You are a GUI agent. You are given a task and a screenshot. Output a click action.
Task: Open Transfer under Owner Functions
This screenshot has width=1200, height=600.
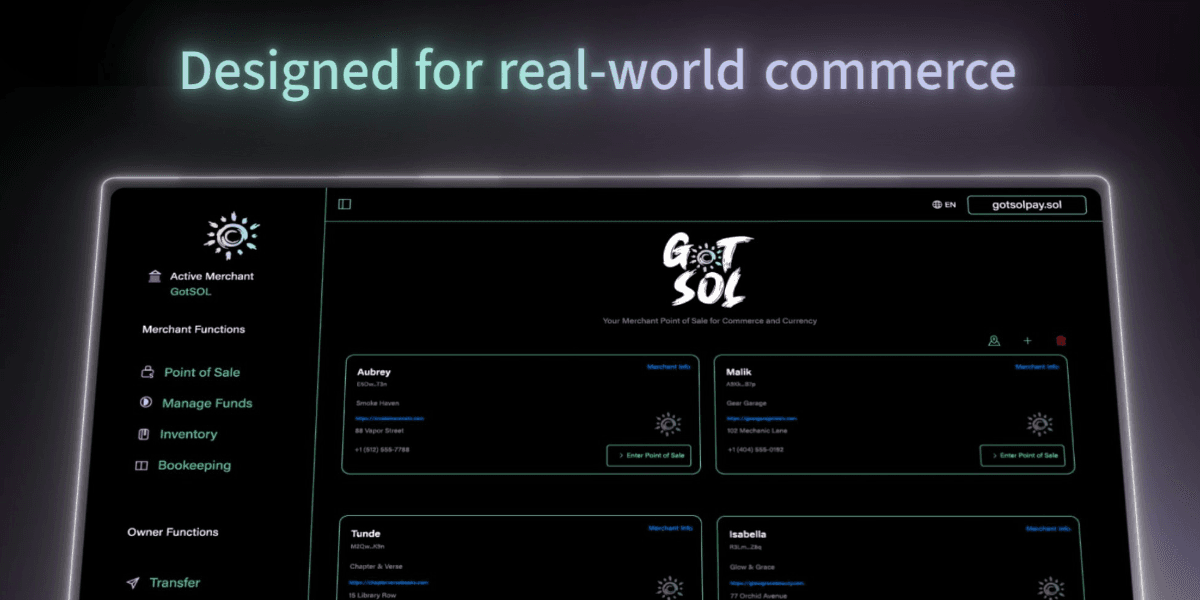[174, 582]
